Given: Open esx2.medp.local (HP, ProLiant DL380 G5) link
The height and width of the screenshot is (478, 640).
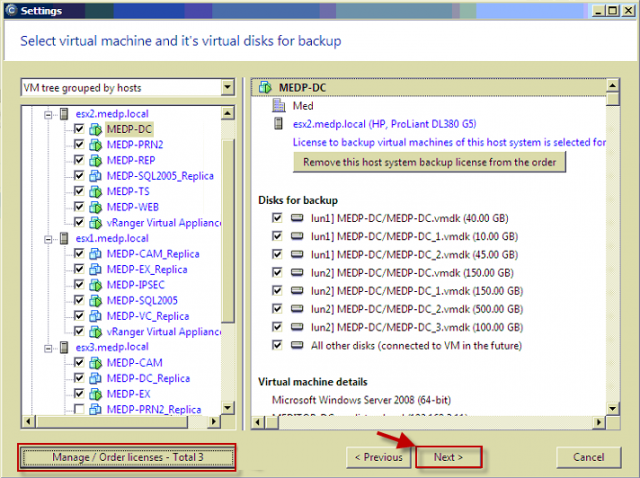Looking at the screenshot, I should click(384, 124).
